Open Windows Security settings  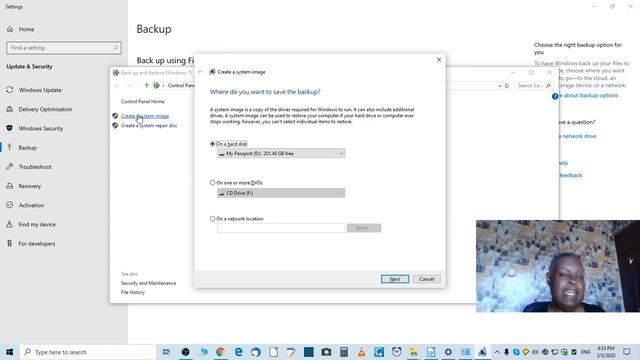41,128
